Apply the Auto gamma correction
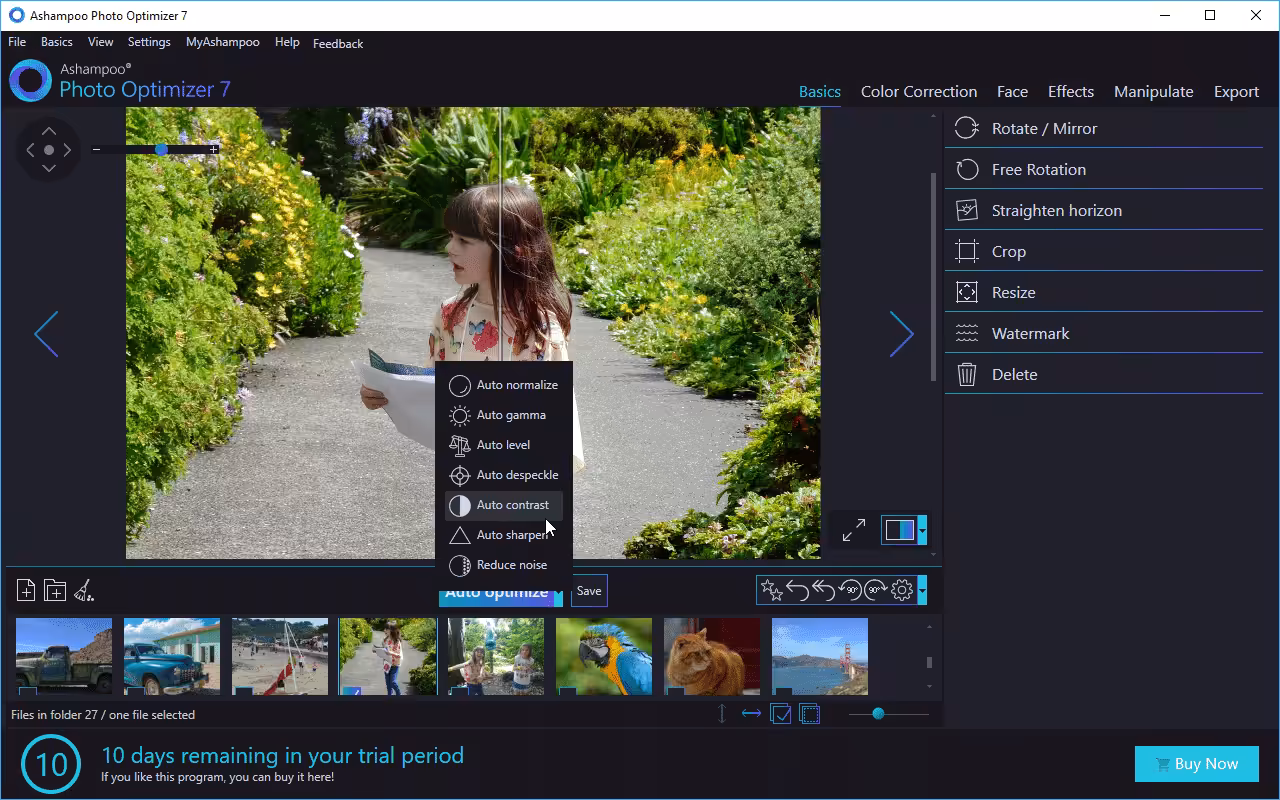 [510, 414]
